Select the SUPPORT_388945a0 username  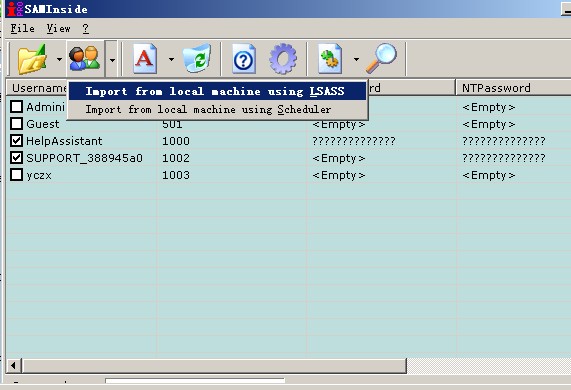click(x=84, y=158)
